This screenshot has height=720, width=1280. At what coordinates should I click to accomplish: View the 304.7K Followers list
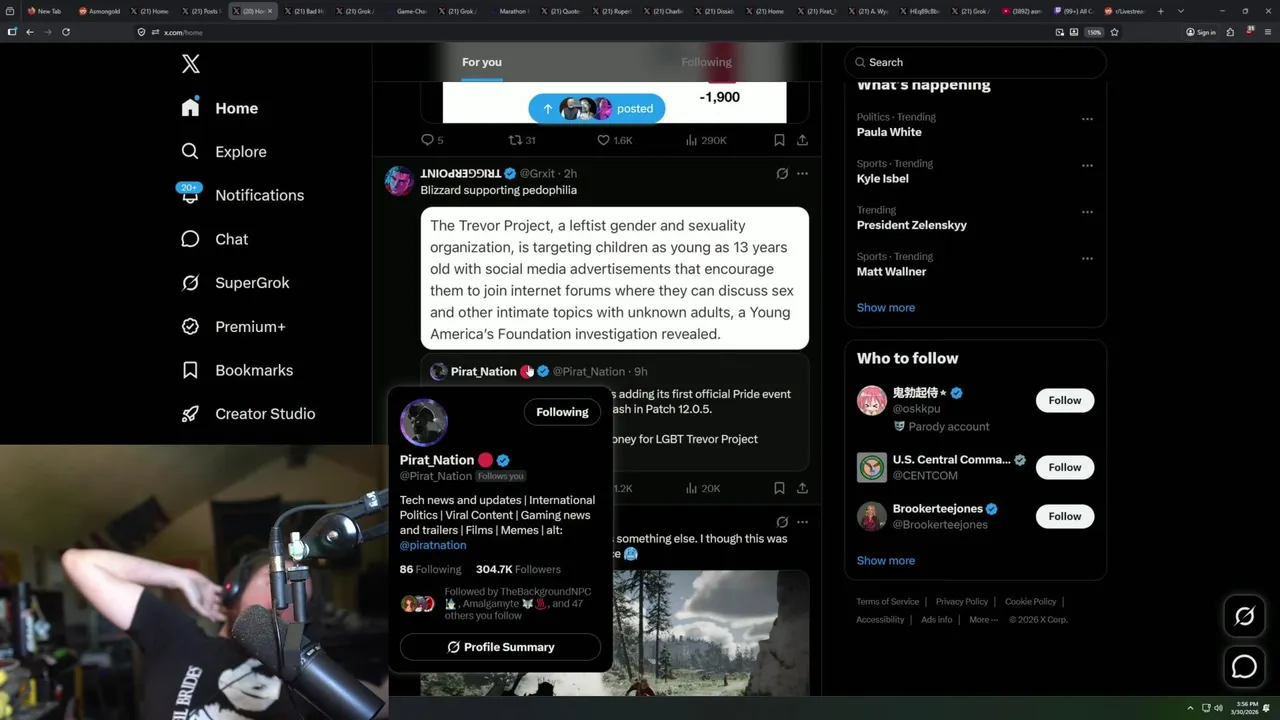click(518, 569)
